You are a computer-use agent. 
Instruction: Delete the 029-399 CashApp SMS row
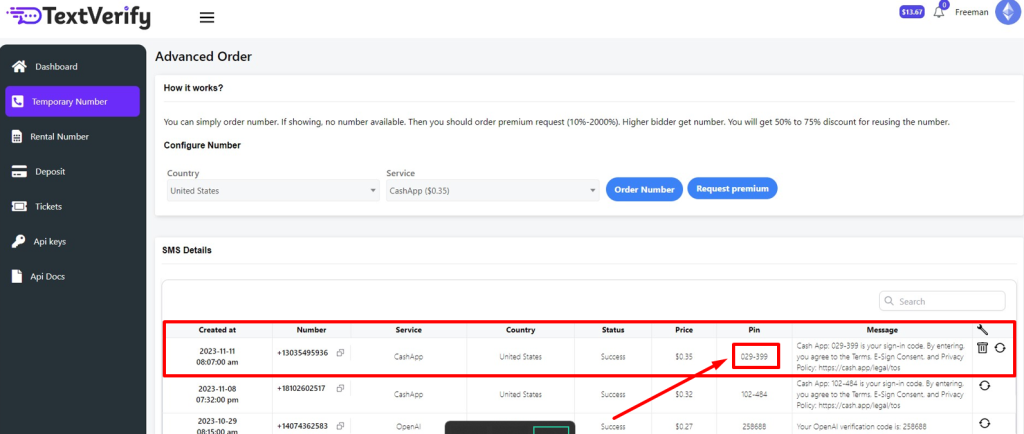[x=982, y=347]
